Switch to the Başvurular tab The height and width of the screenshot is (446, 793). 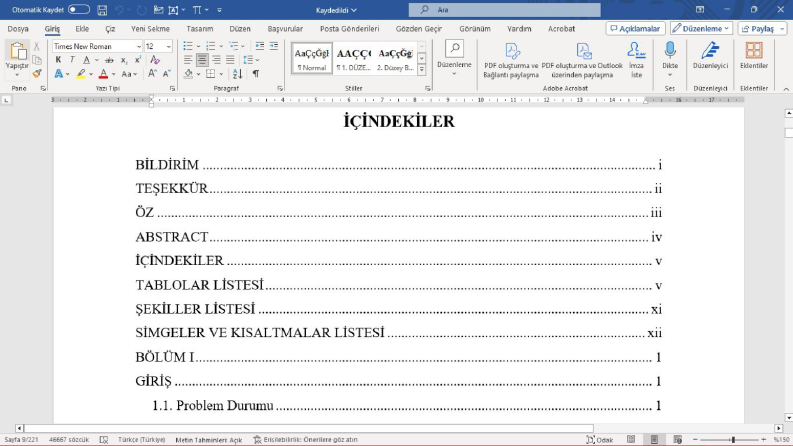(285, 29)
